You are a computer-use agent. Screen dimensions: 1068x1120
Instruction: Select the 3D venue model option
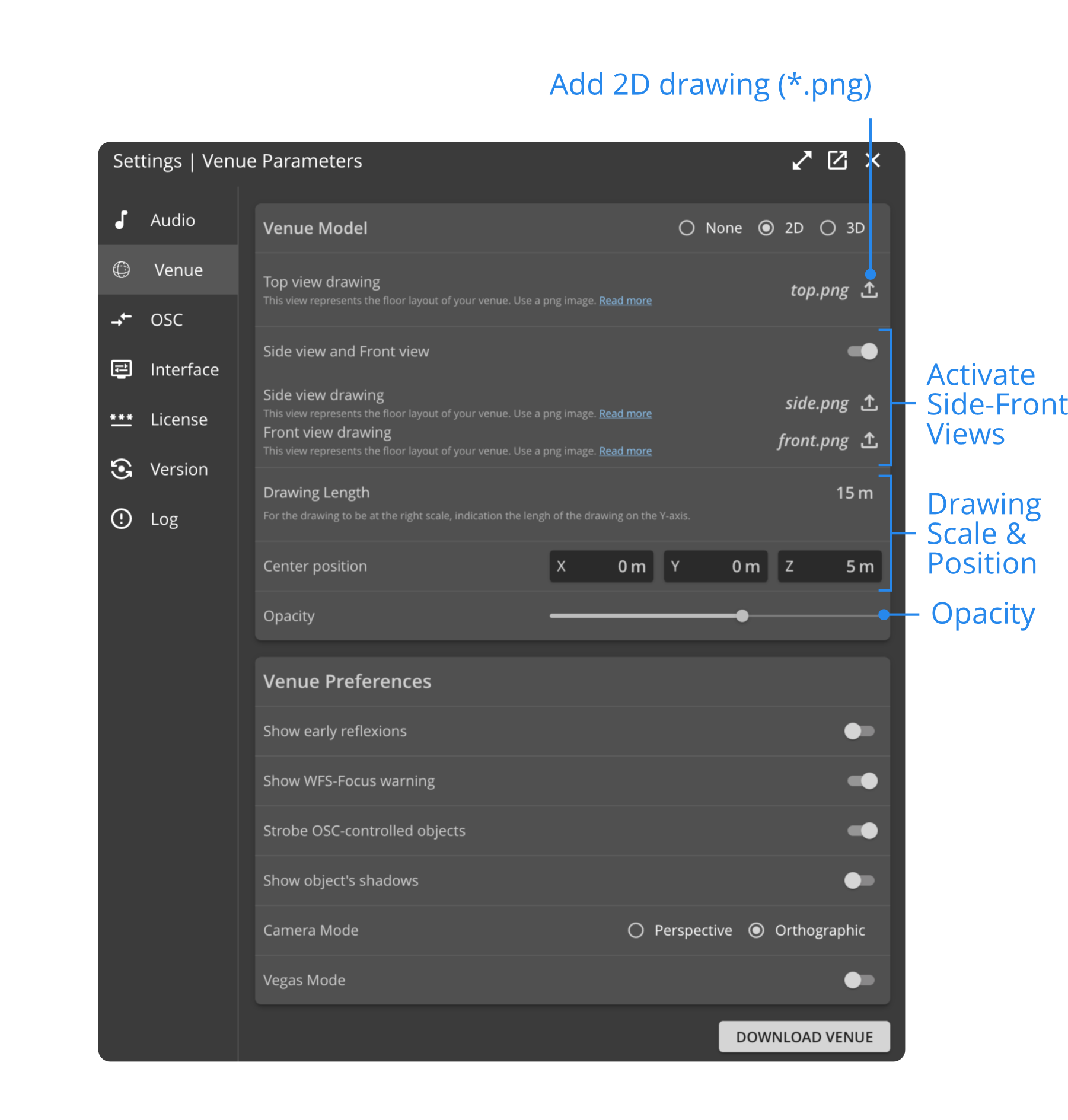click(828, 228)
